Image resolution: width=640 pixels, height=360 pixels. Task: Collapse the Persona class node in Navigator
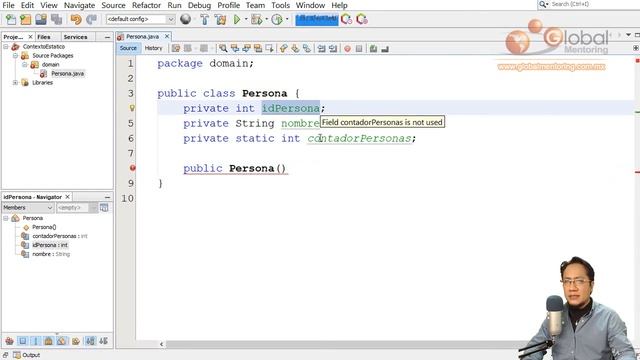pos(6,218)
